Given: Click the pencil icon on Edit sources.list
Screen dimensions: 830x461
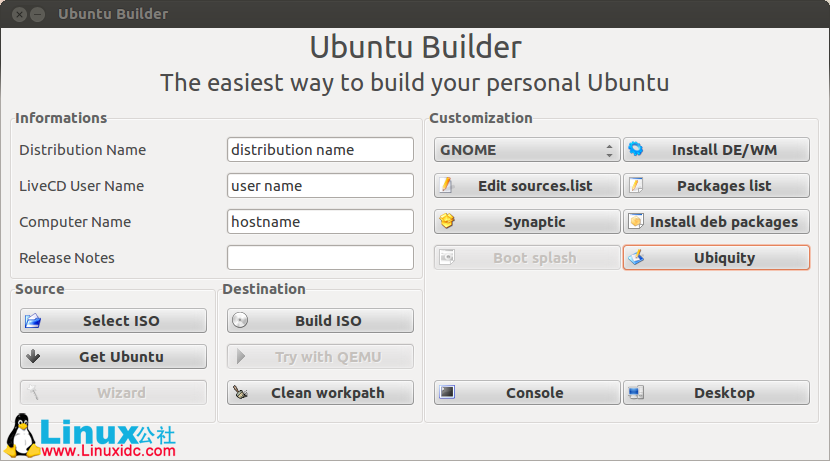Looking at the screenshot, I should click(x=447, y=185).
